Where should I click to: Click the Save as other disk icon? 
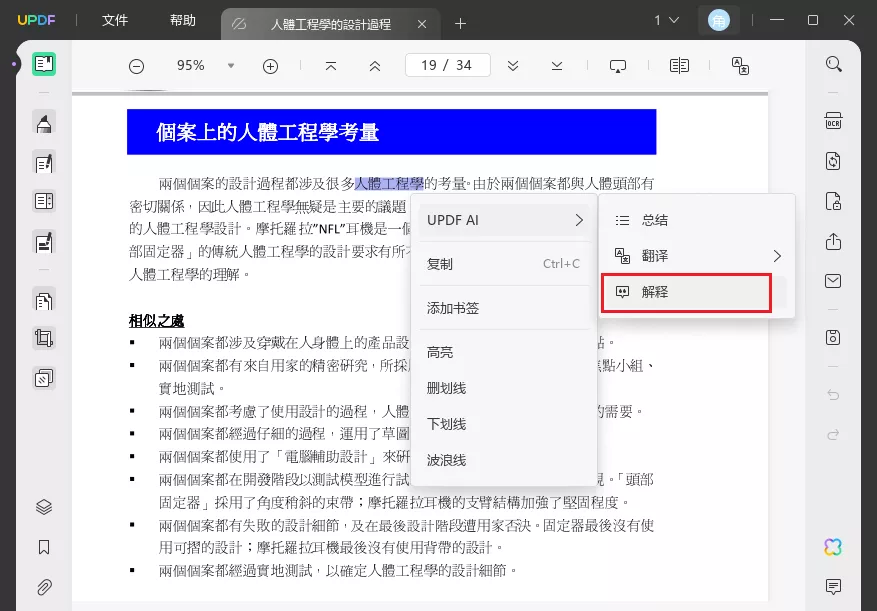coord(833,337)
